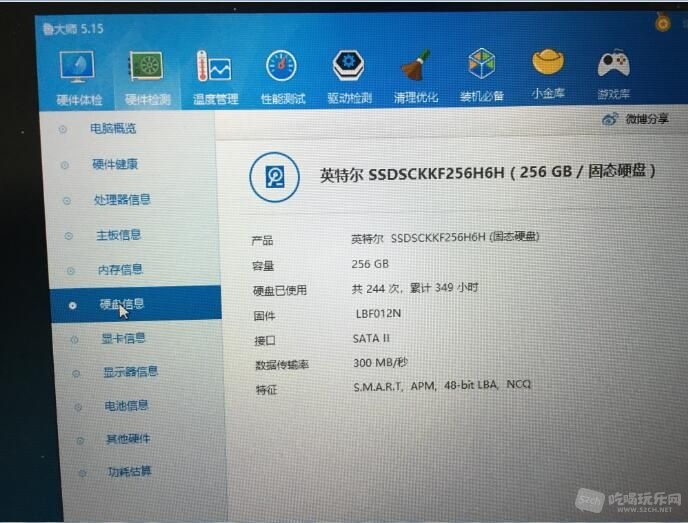
Task: Click the 容量 field label
Action: click(263, 266)
